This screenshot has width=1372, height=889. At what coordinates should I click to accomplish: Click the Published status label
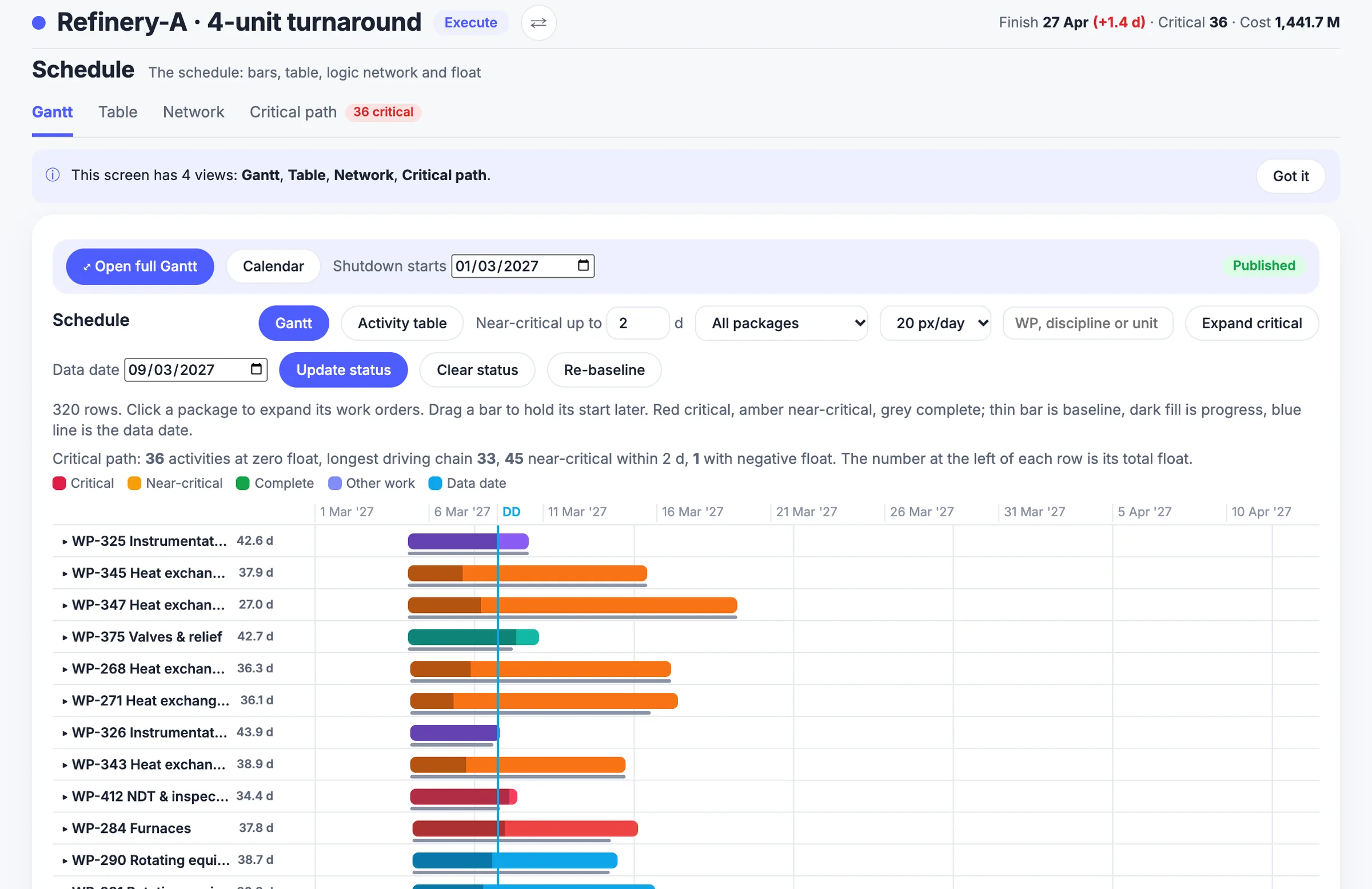pyautogui.click(x=1263, y=265)
